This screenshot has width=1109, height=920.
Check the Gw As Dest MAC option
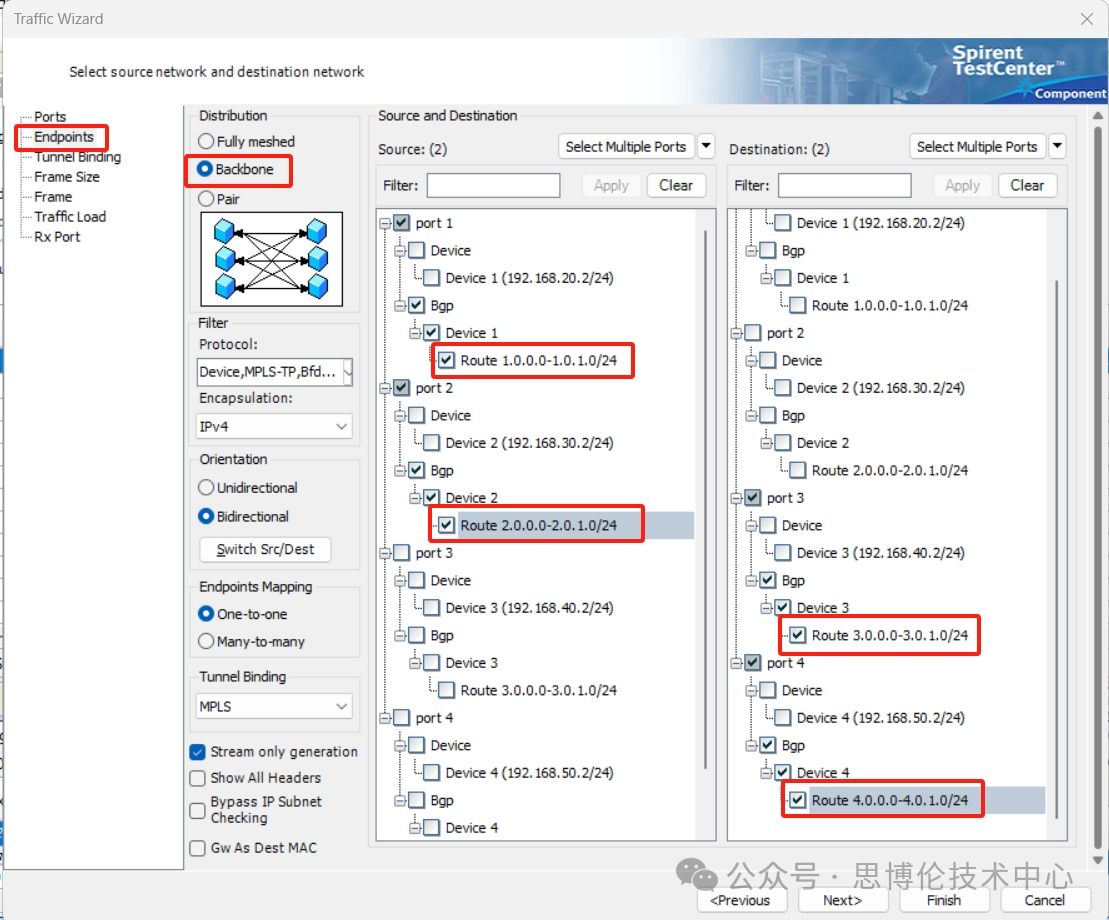(198, 848)
